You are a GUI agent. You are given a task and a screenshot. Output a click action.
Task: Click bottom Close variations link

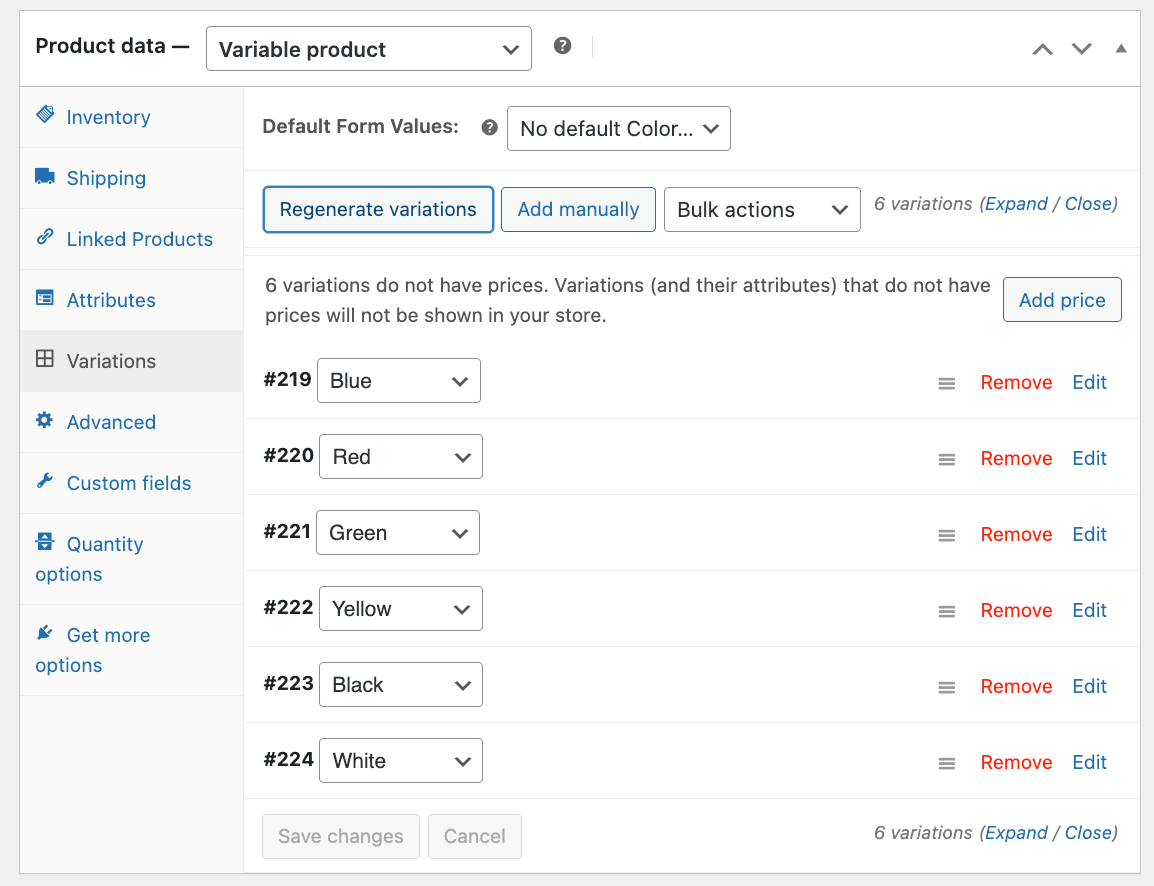[x=1088, y=833]
